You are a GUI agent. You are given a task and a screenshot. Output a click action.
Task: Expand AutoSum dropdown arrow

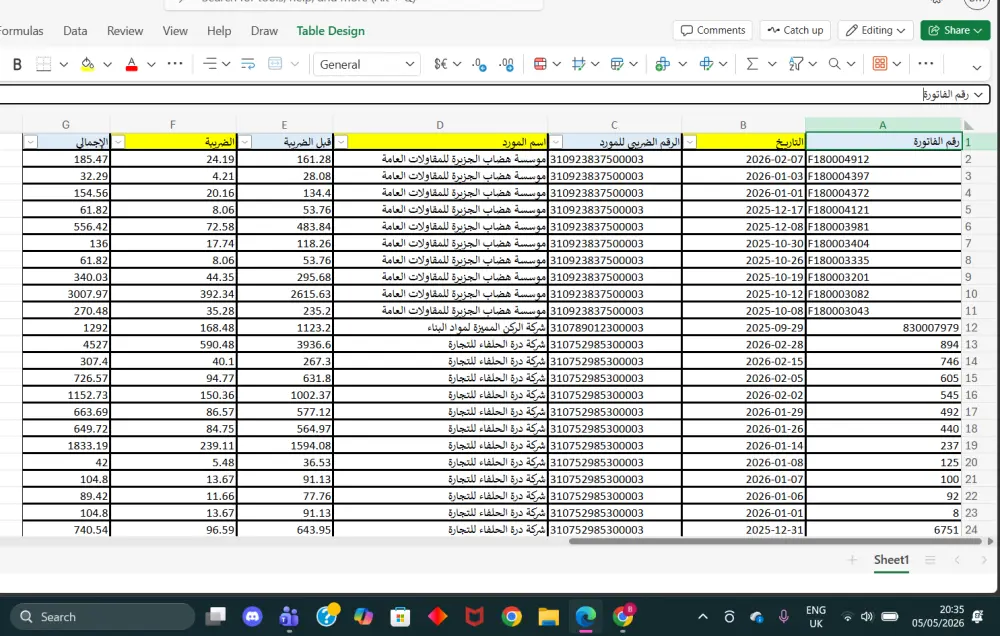772,64
